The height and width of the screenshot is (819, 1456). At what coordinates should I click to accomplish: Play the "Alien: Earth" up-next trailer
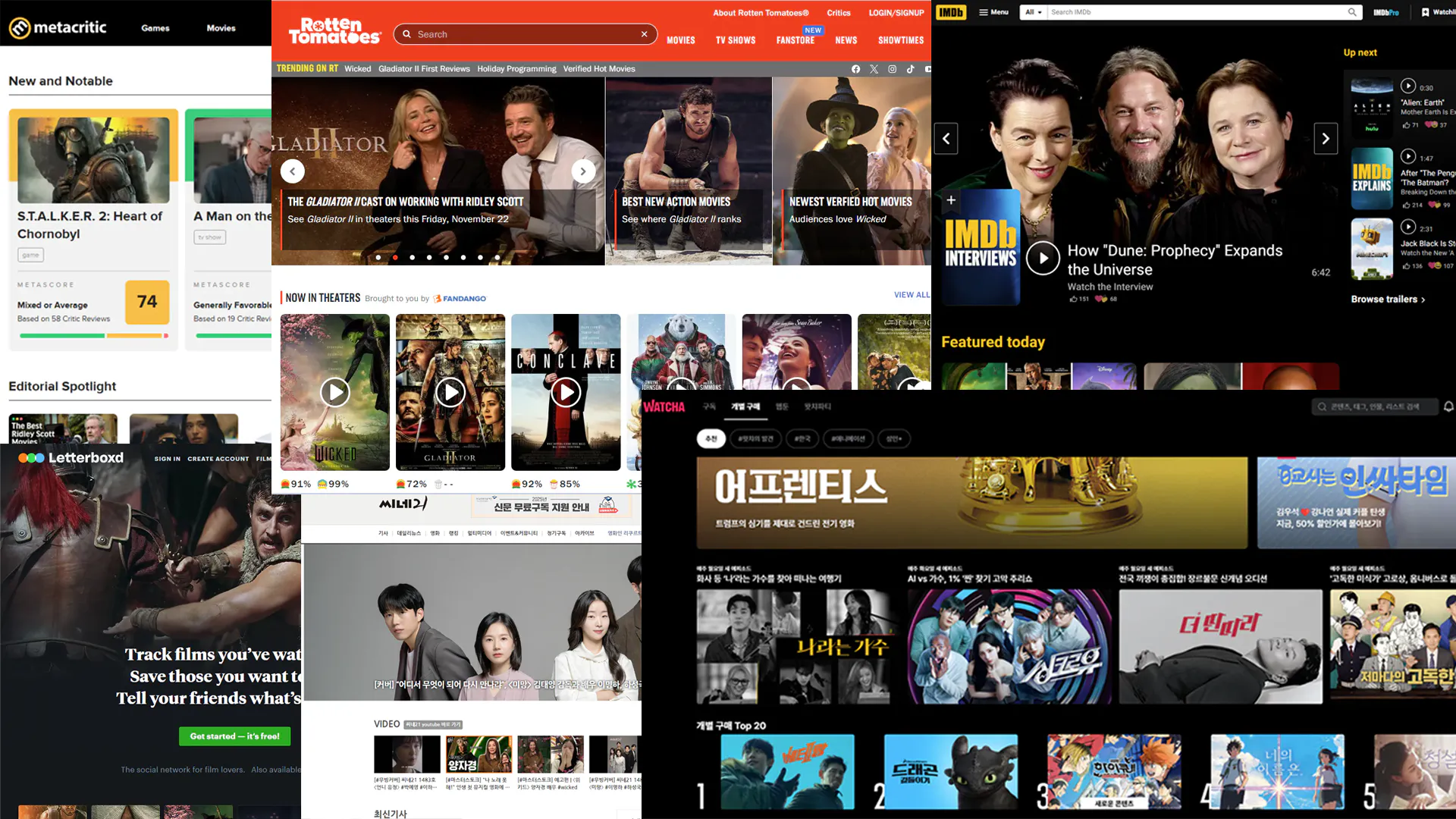[x=1408, y=86]
